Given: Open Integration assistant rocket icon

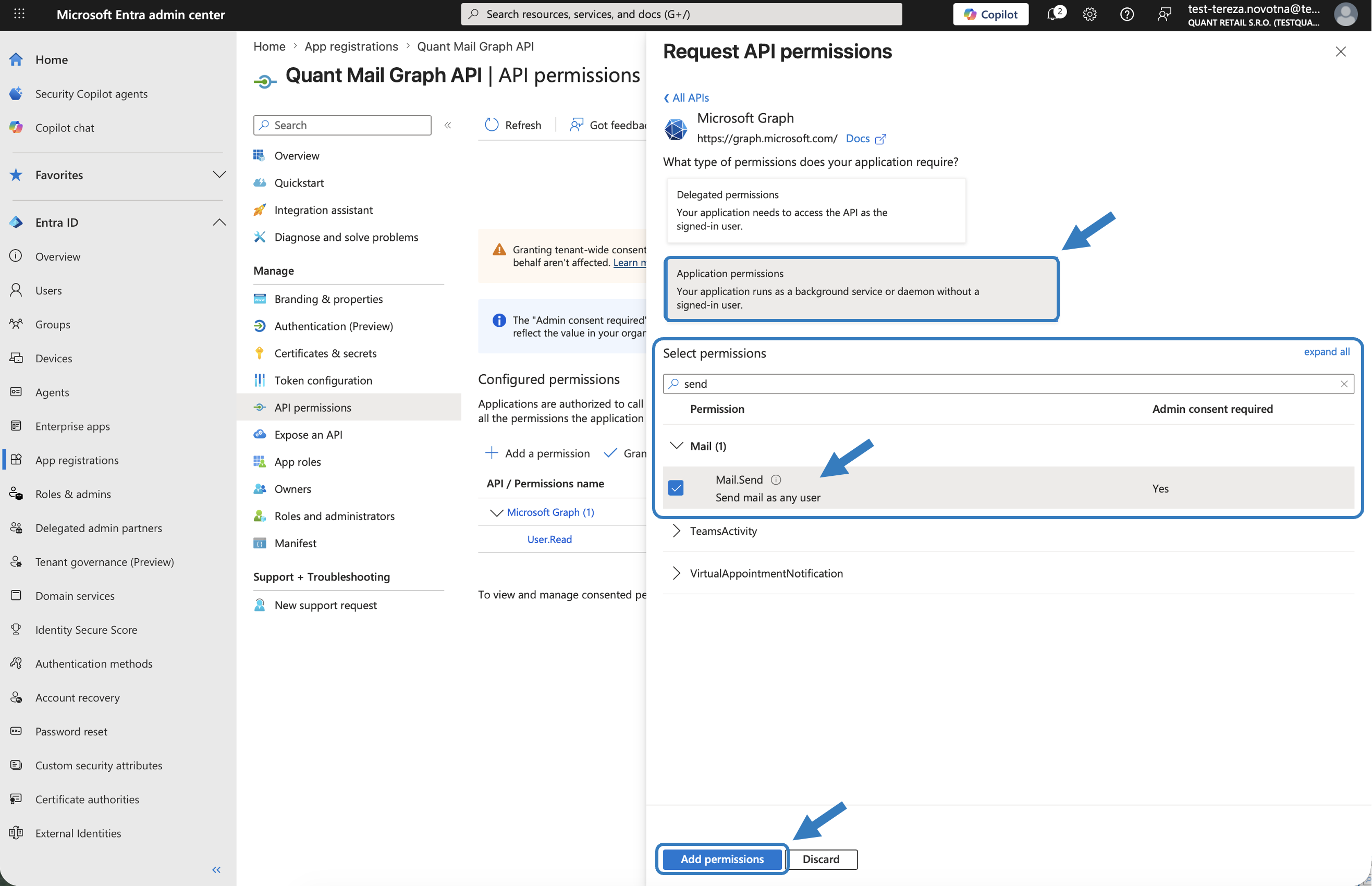Looking at the screenshot, I should [x=260, y=210].
